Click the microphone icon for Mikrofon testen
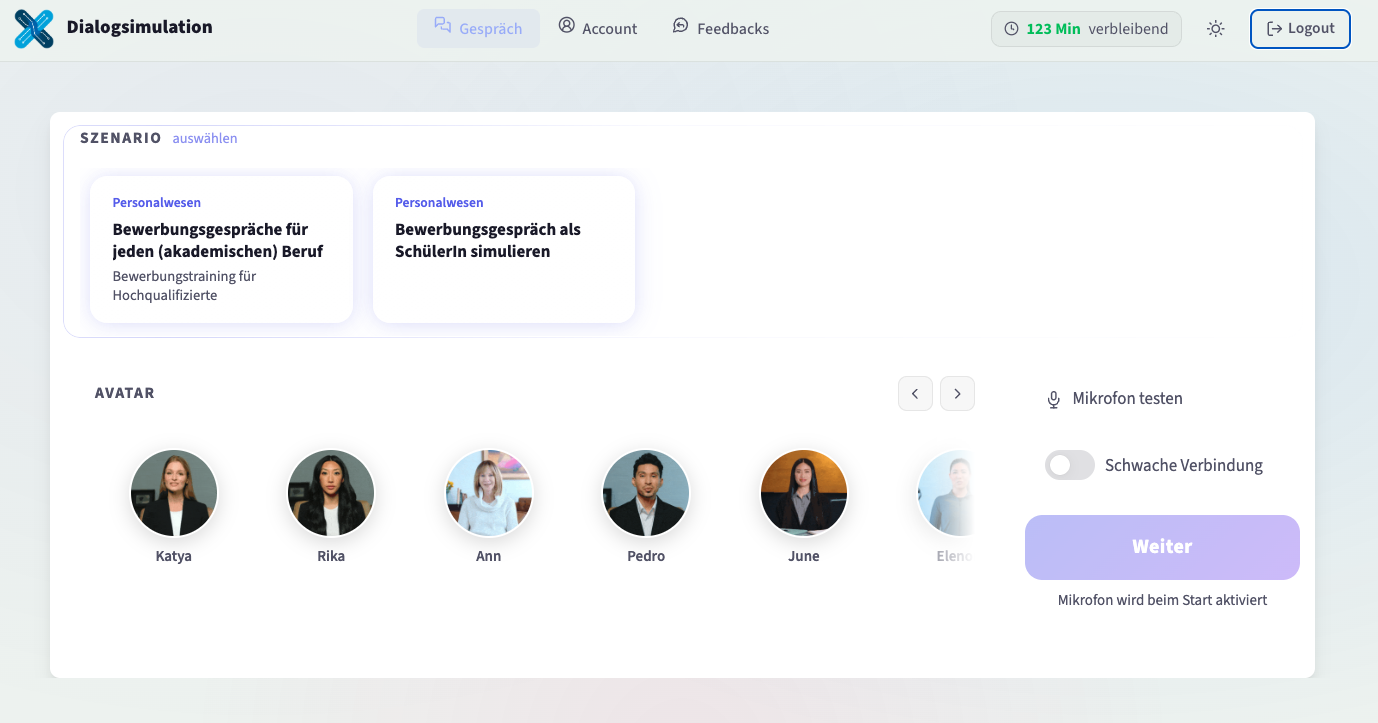 [x=1053, y=399]
